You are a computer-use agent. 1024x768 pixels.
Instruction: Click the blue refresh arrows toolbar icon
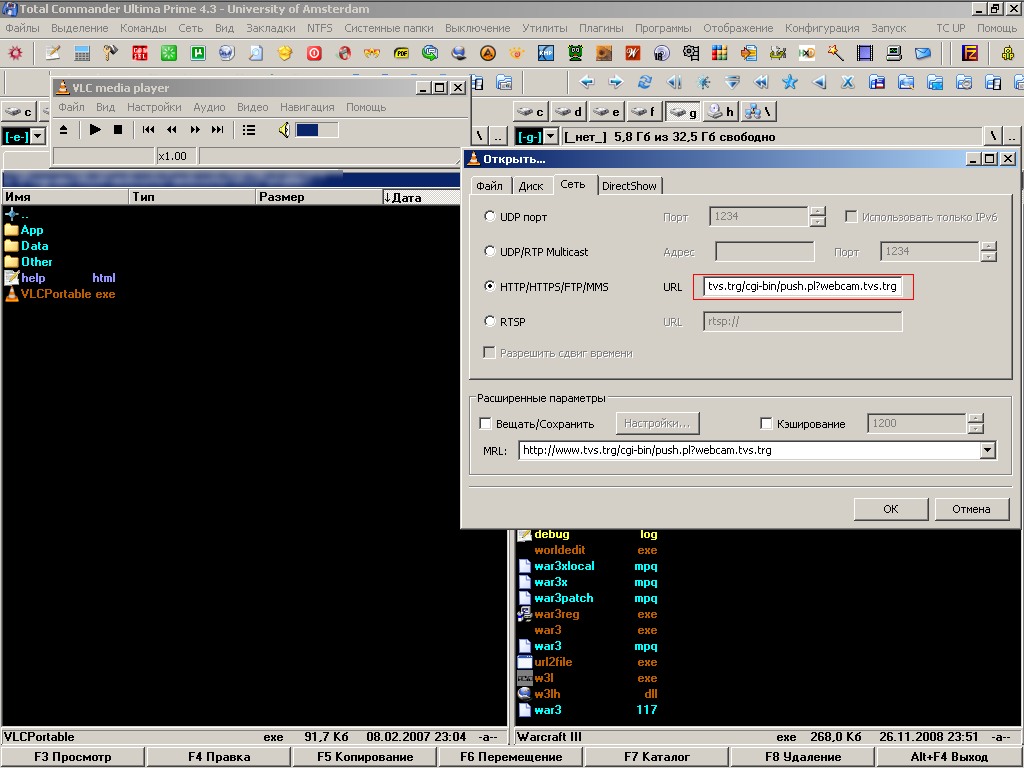pyautogui.click(x=645, y=82)
